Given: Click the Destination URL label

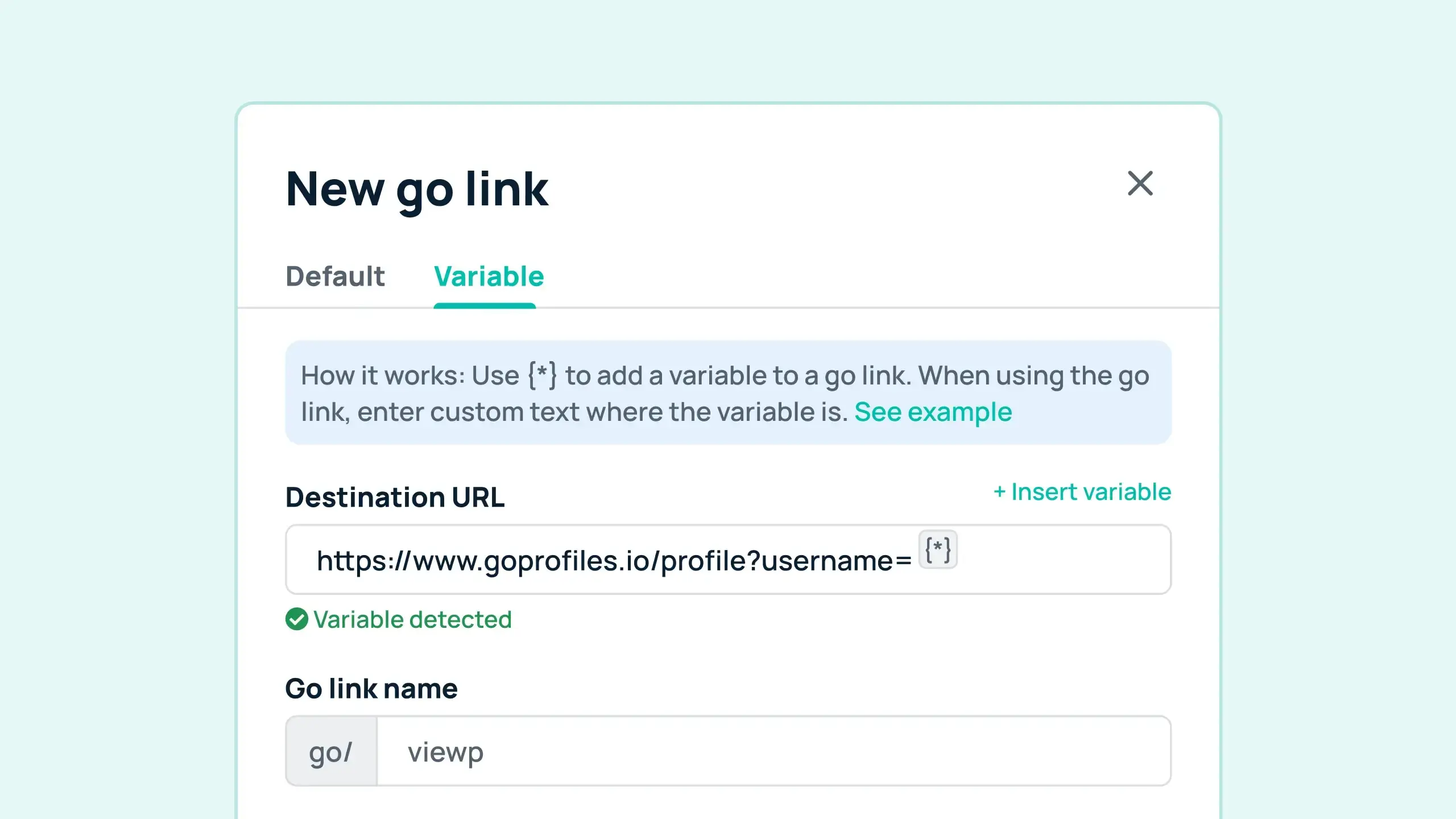Looking at the screenshot, I should tap(396, 497).
